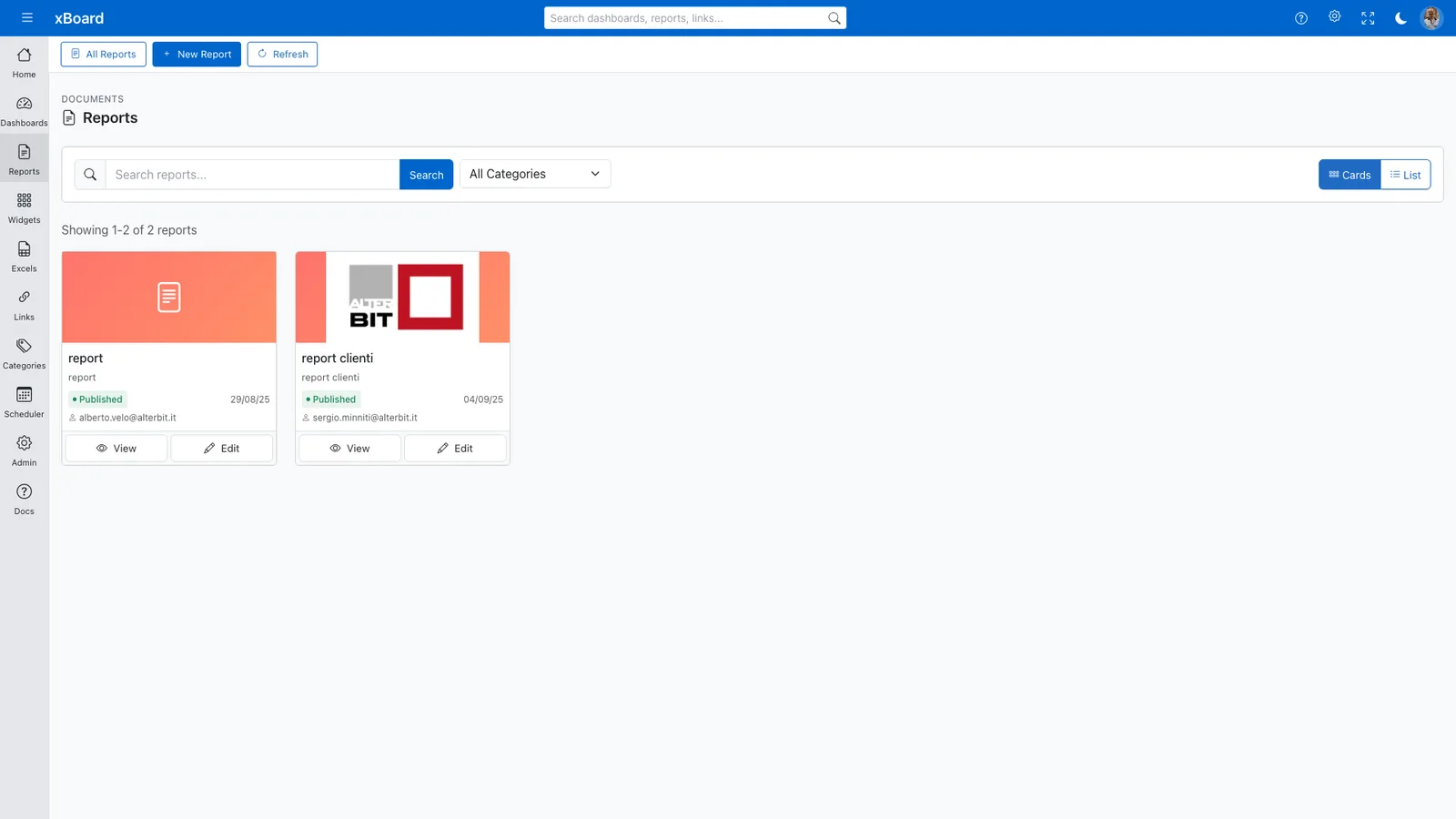Go to Home in sidebar
1456x819 pixels.
25,63
